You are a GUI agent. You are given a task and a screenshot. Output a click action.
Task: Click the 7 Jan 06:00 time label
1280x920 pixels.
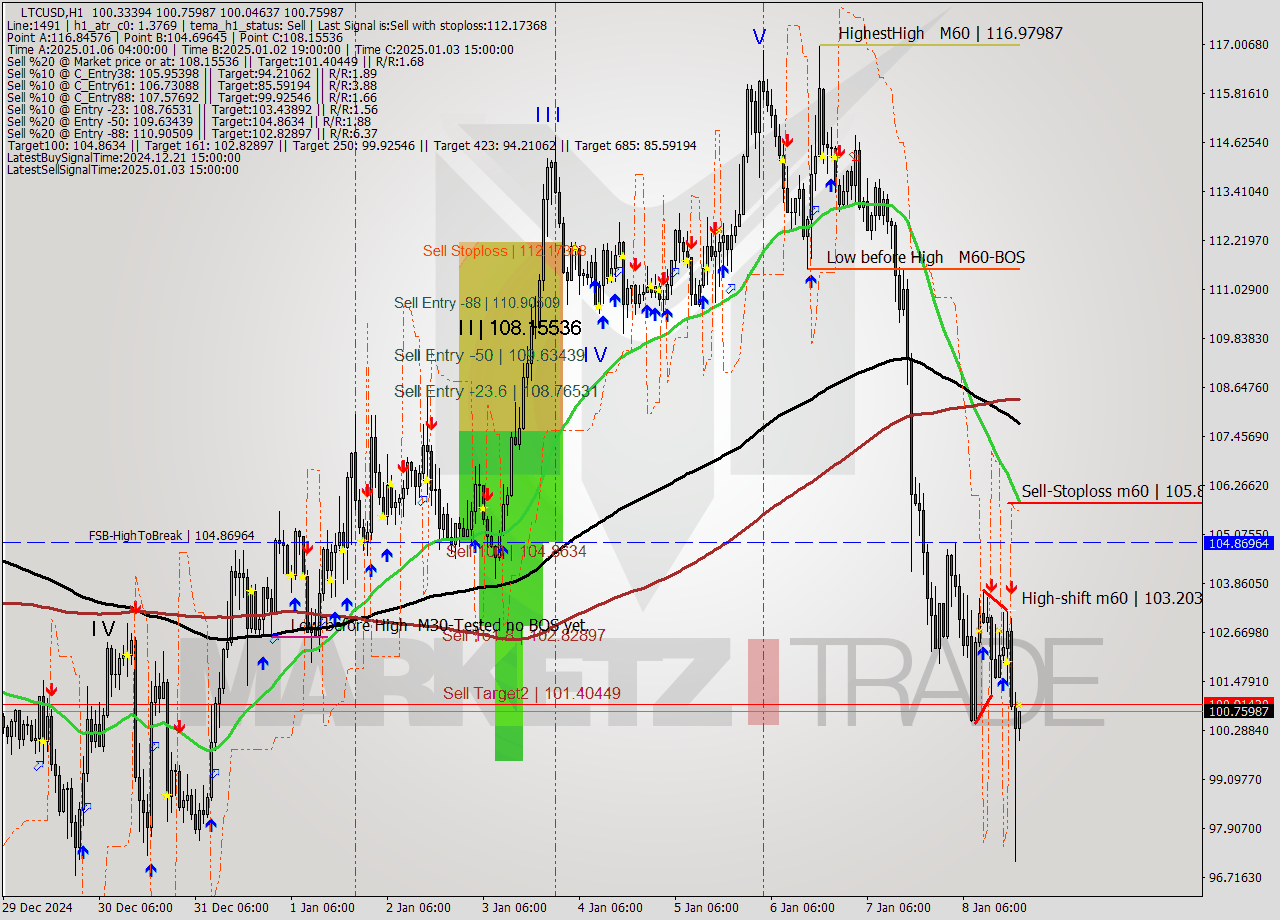point(898,908)
